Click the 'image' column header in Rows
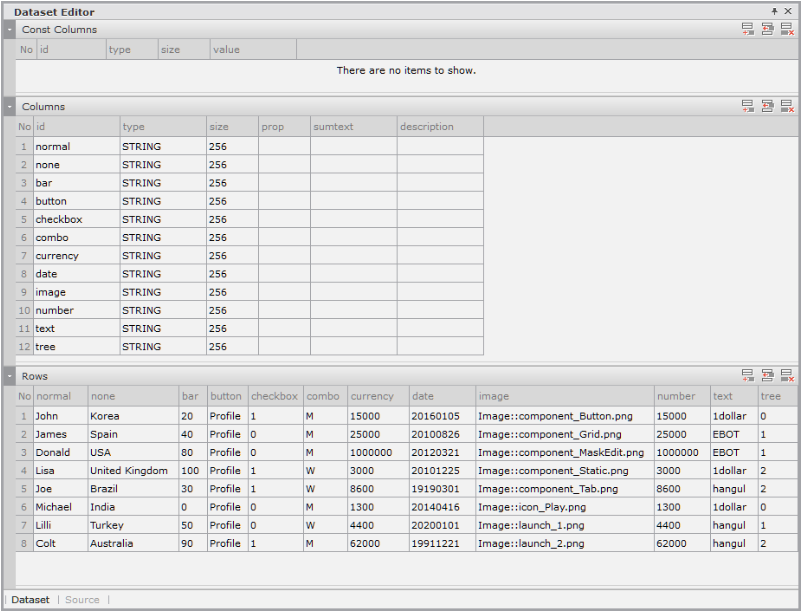 (x=564, y=397)
